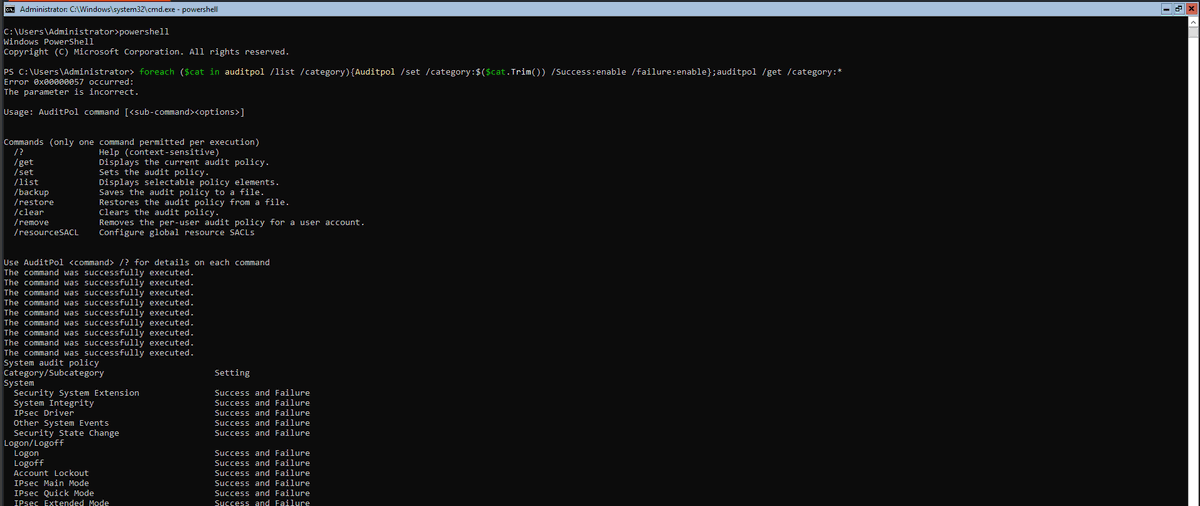Image resolution: width=1200 pixels, height=506 pixels.
Task: Click the "/clear" command entry
Action: click(29, 212)
